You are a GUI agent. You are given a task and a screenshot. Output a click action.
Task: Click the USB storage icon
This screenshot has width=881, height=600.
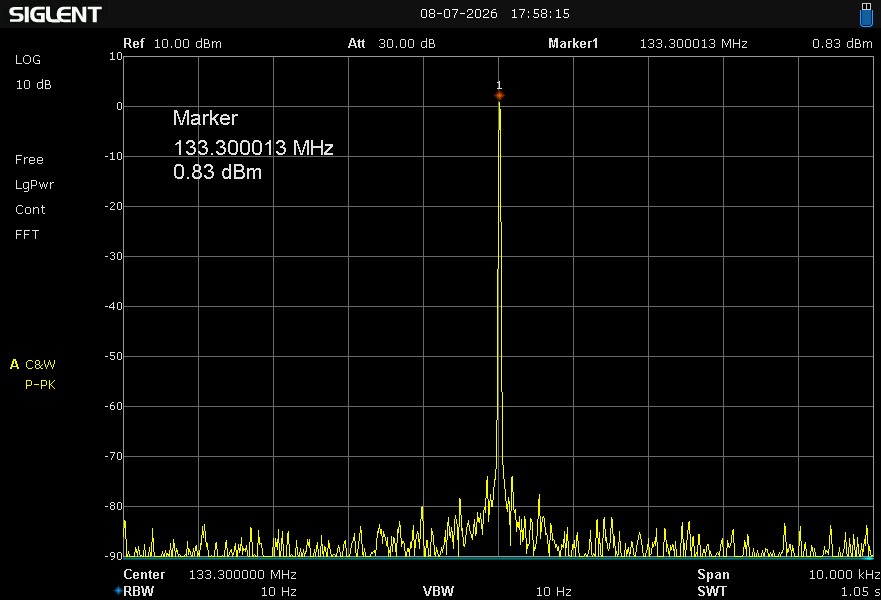coord(866,14)
